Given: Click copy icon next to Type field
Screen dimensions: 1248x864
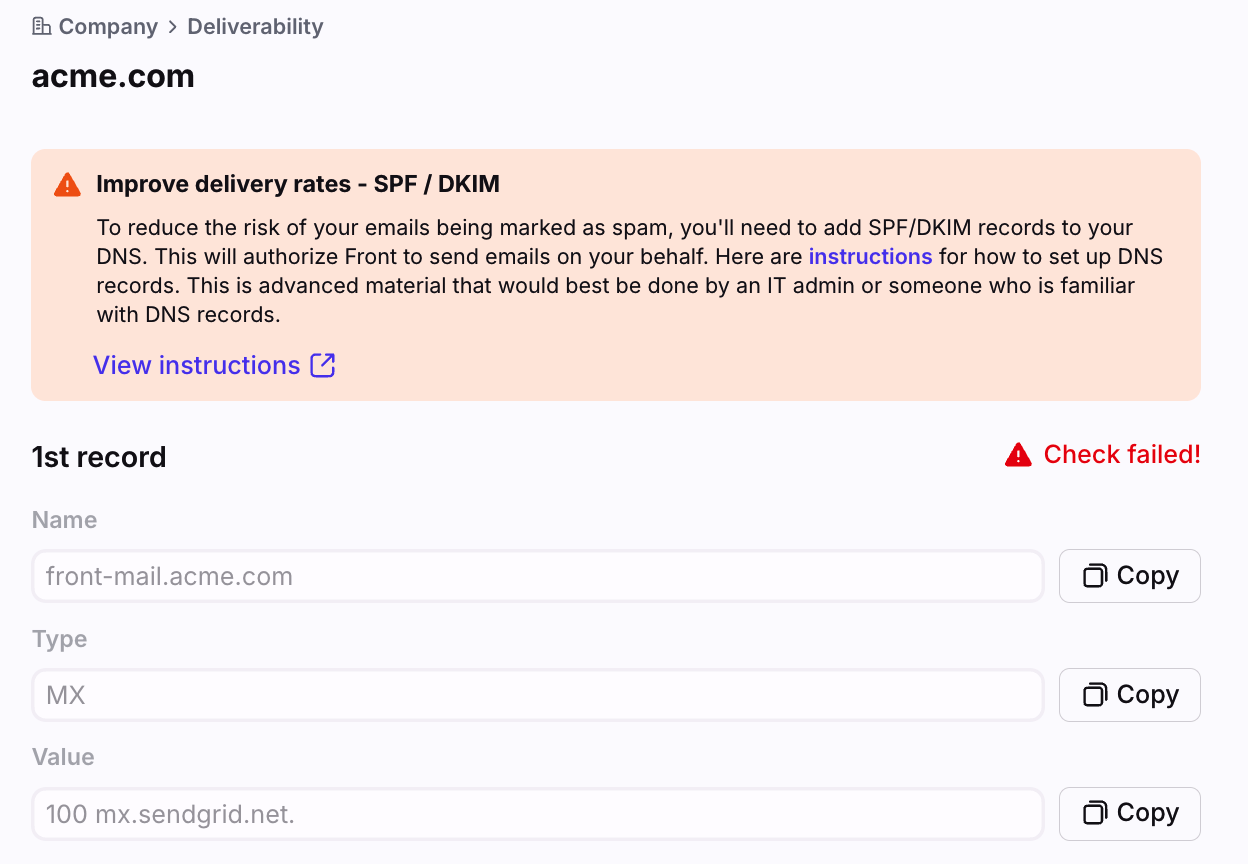Looking at the screenshot, I should tap(1095, 695).
